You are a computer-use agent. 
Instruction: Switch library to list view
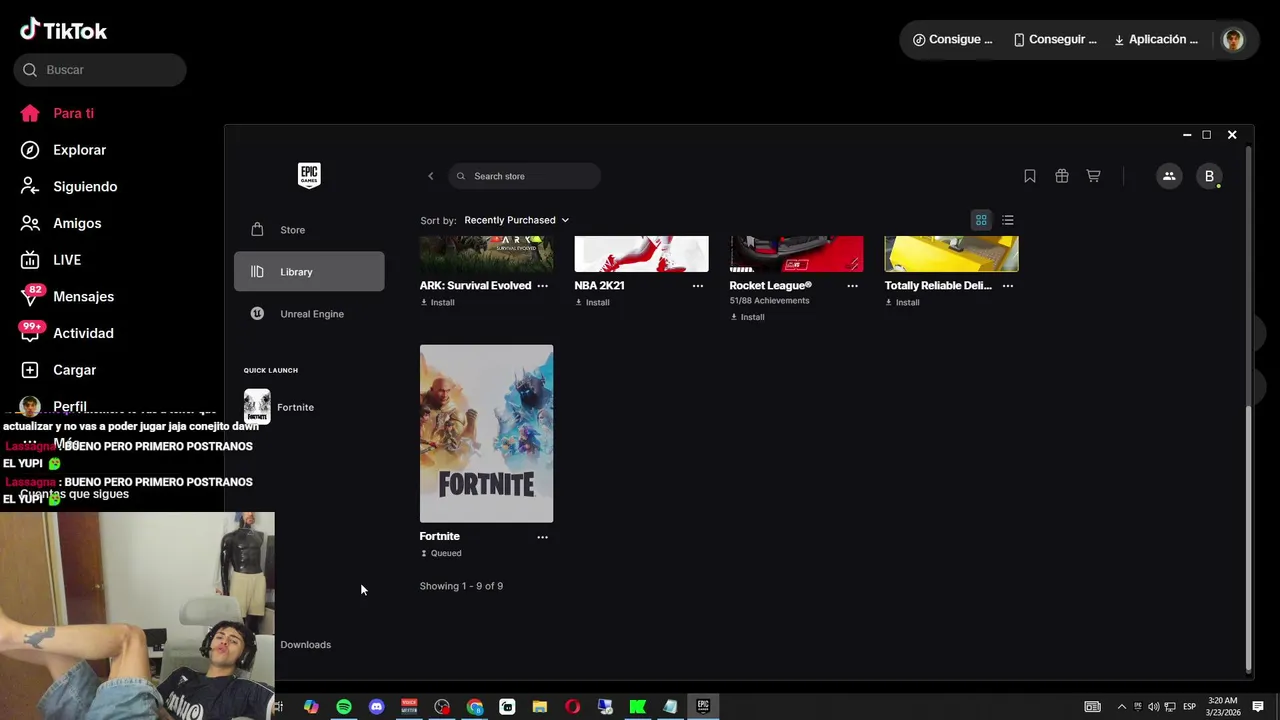1008,220
